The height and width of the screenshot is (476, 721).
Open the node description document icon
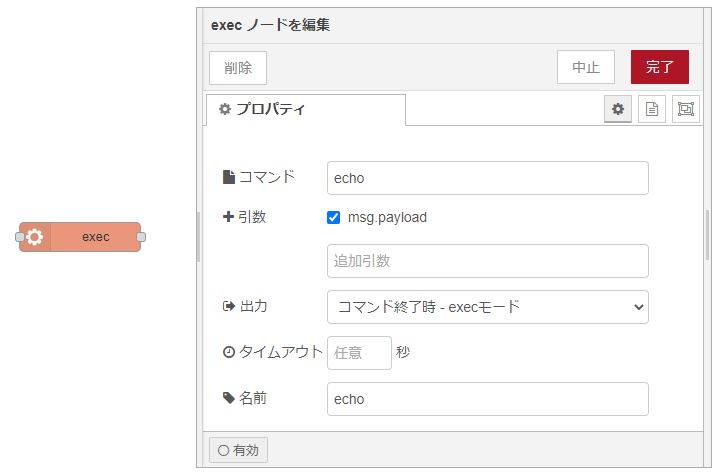click(x=651, y=109)
